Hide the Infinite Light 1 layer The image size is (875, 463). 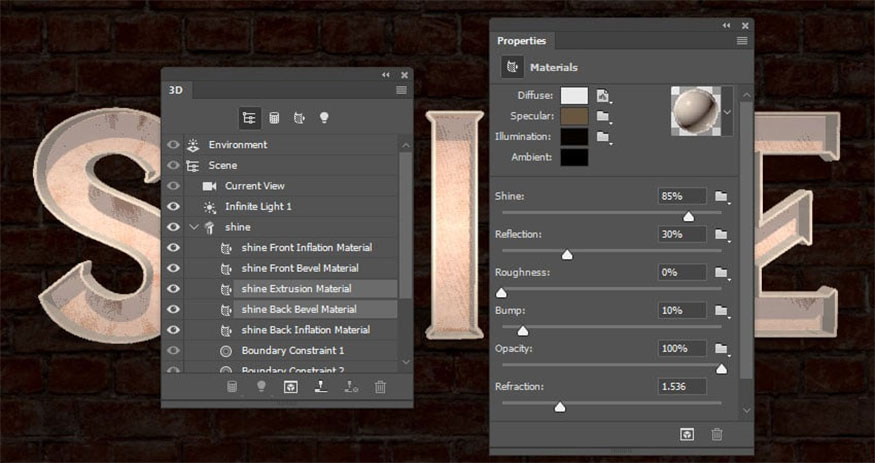pyautogui.click(x=173, y=206)
